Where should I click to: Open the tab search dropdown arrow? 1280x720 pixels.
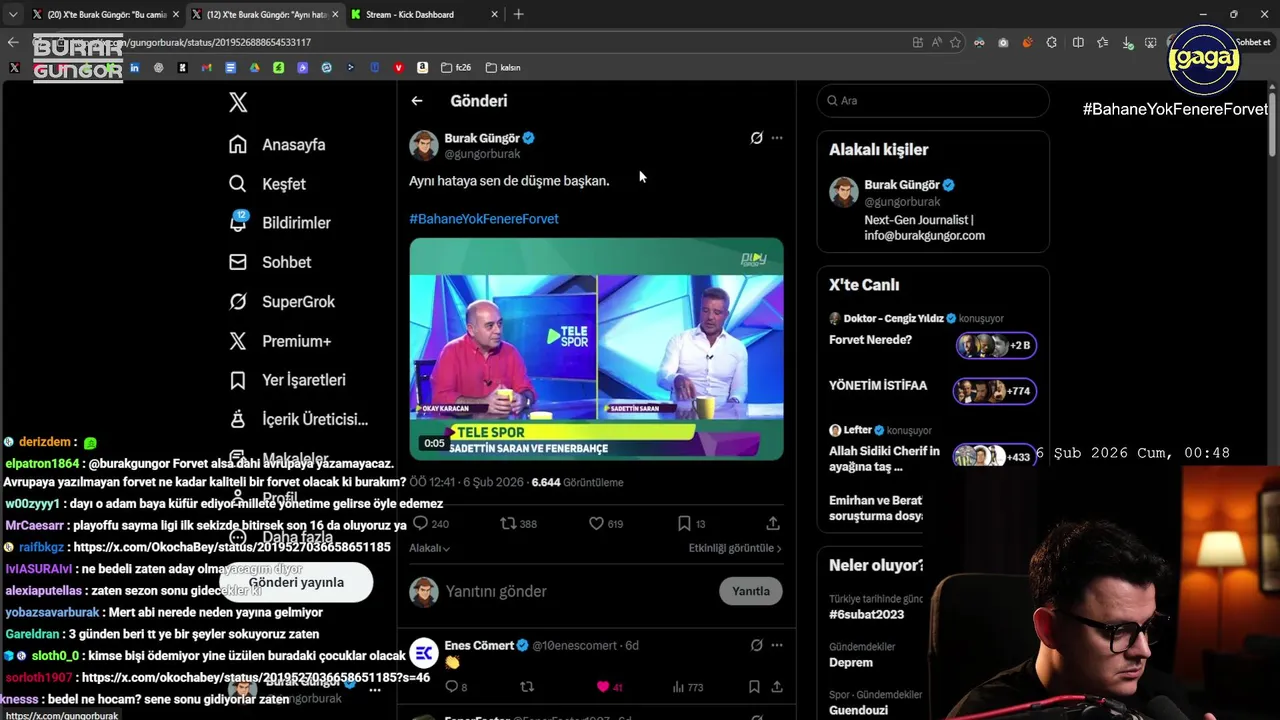(x=12, y=14)
